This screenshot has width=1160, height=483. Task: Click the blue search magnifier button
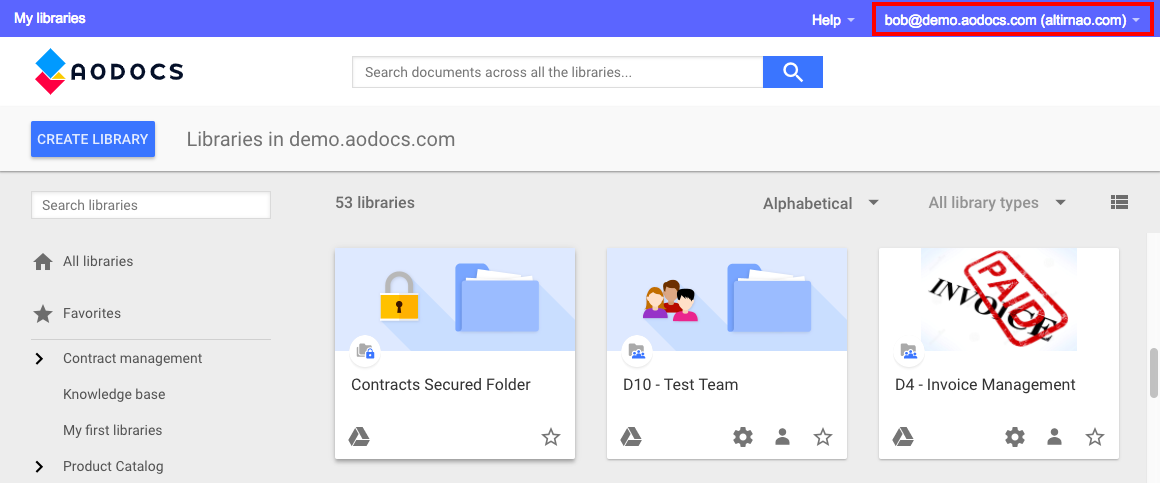[792, 72]
